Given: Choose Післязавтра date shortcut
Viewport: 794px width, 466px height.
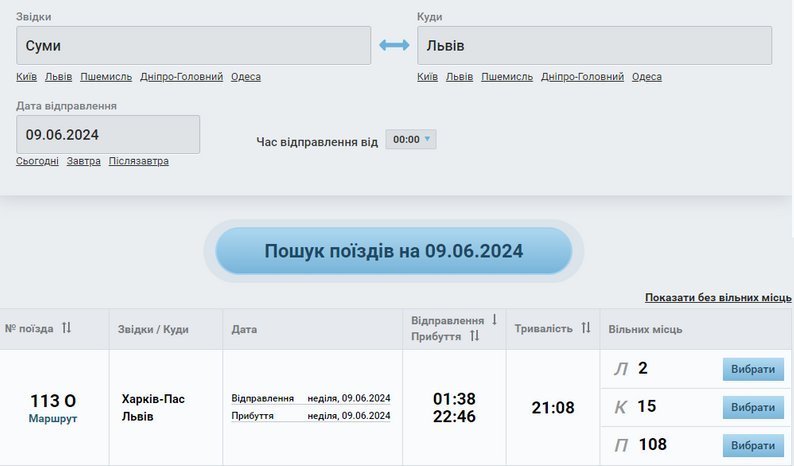Looking at the screenshot, I should [138, 161].
